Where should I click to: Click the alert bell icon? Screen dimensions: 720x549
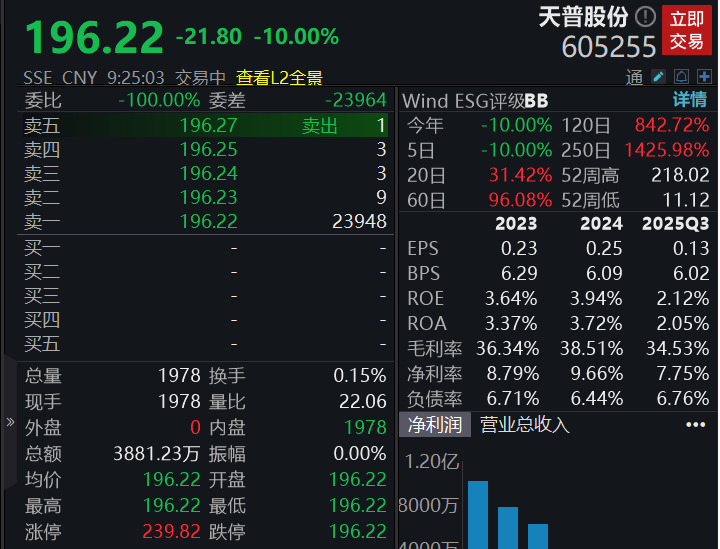(x=681, y=77)
